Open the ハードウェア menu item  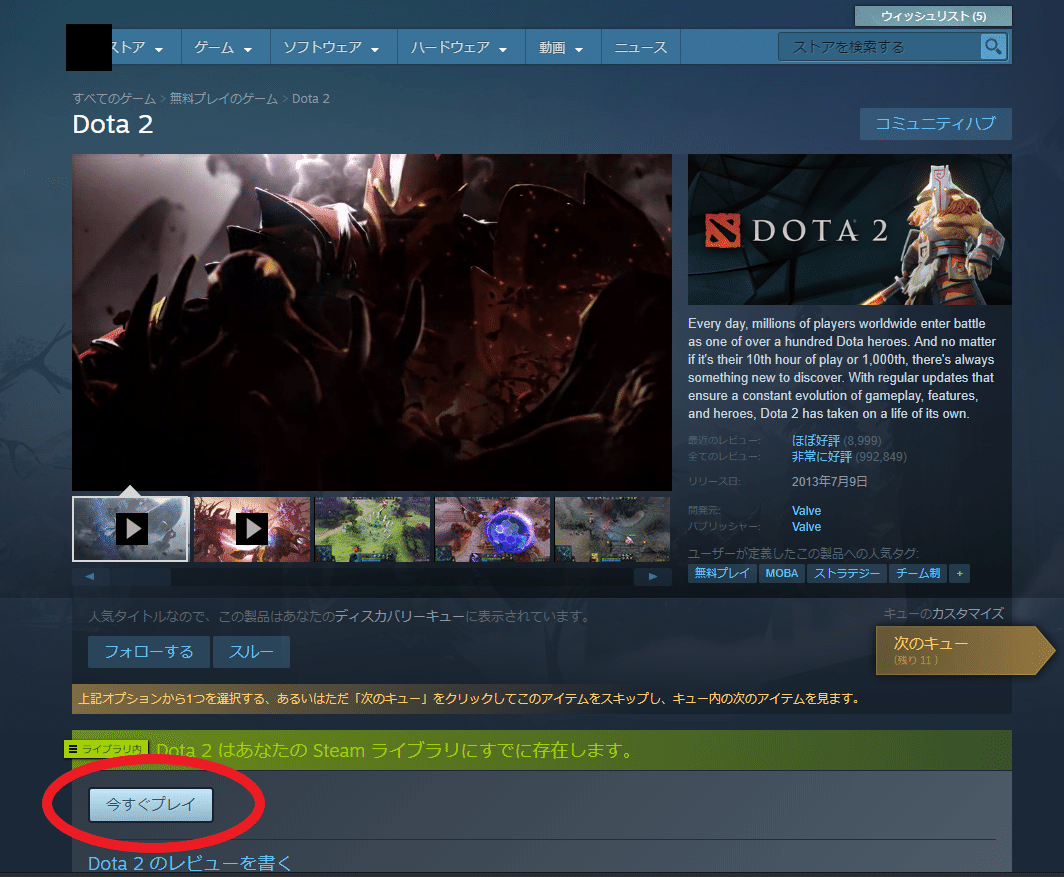[453, 46]
